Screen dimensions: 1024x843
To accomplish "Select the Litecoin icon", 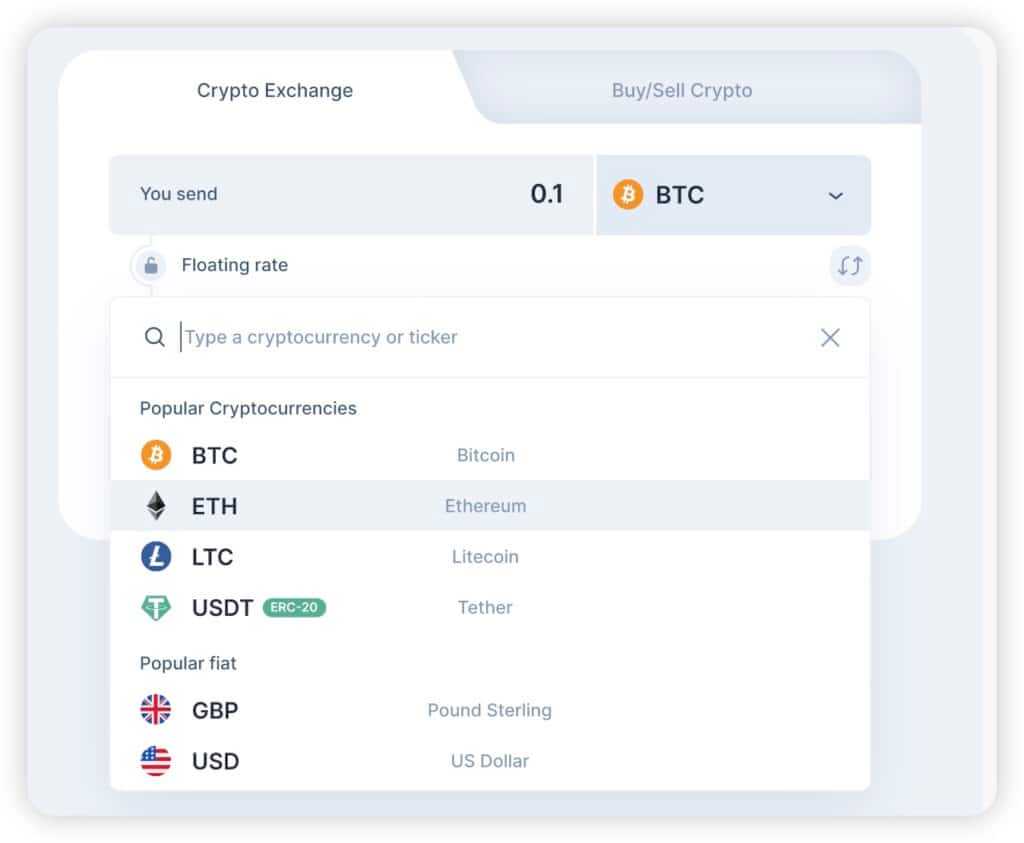I will (x=155, y=557).
